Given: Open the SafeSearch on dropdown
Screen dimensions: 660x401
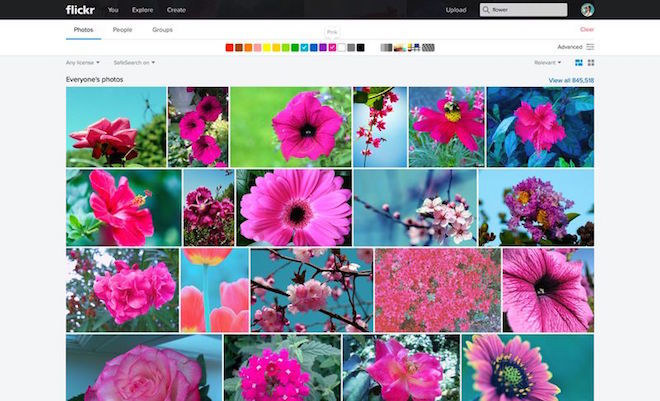Looking at the screenshot, I should point(134,63).
